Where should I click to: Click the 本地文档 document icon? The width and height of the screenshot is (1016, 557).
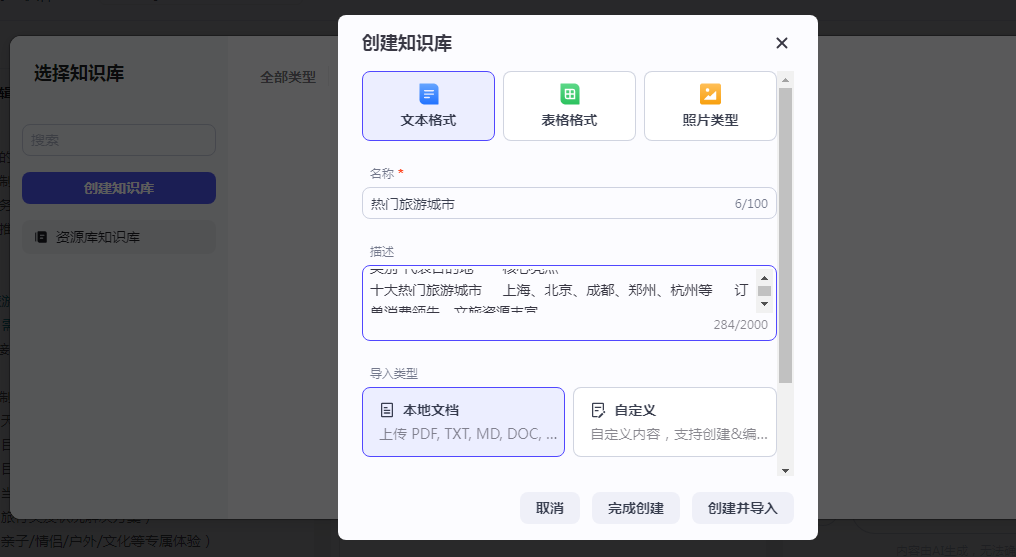(x=387, y=410)
